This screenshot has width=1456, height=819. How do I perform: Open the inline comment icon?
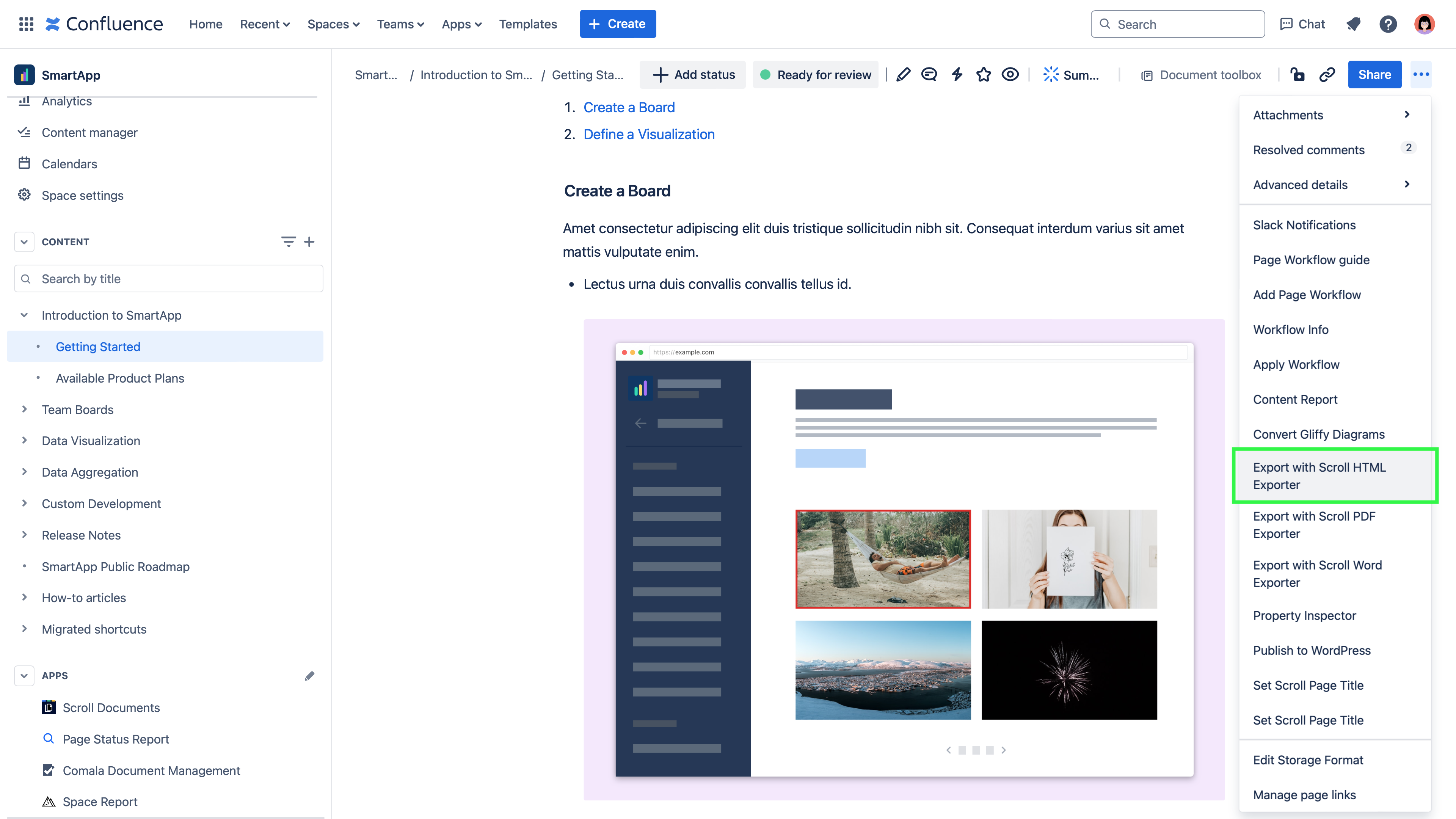929,75
